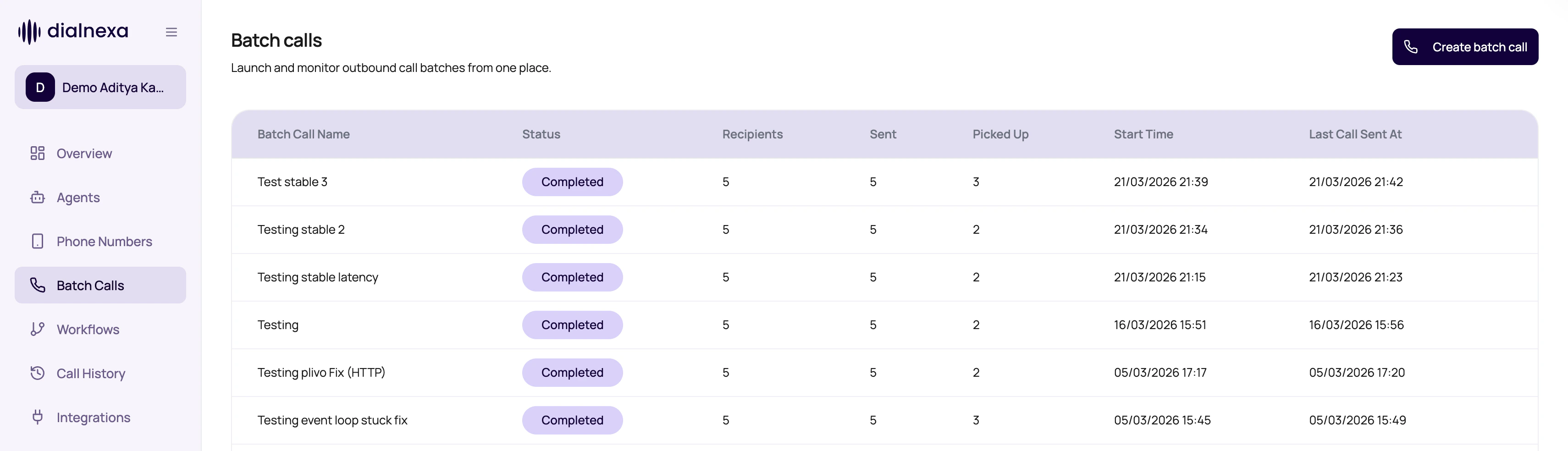
Task: Click the Phone Numbers device icon
Action: point(38,242)
